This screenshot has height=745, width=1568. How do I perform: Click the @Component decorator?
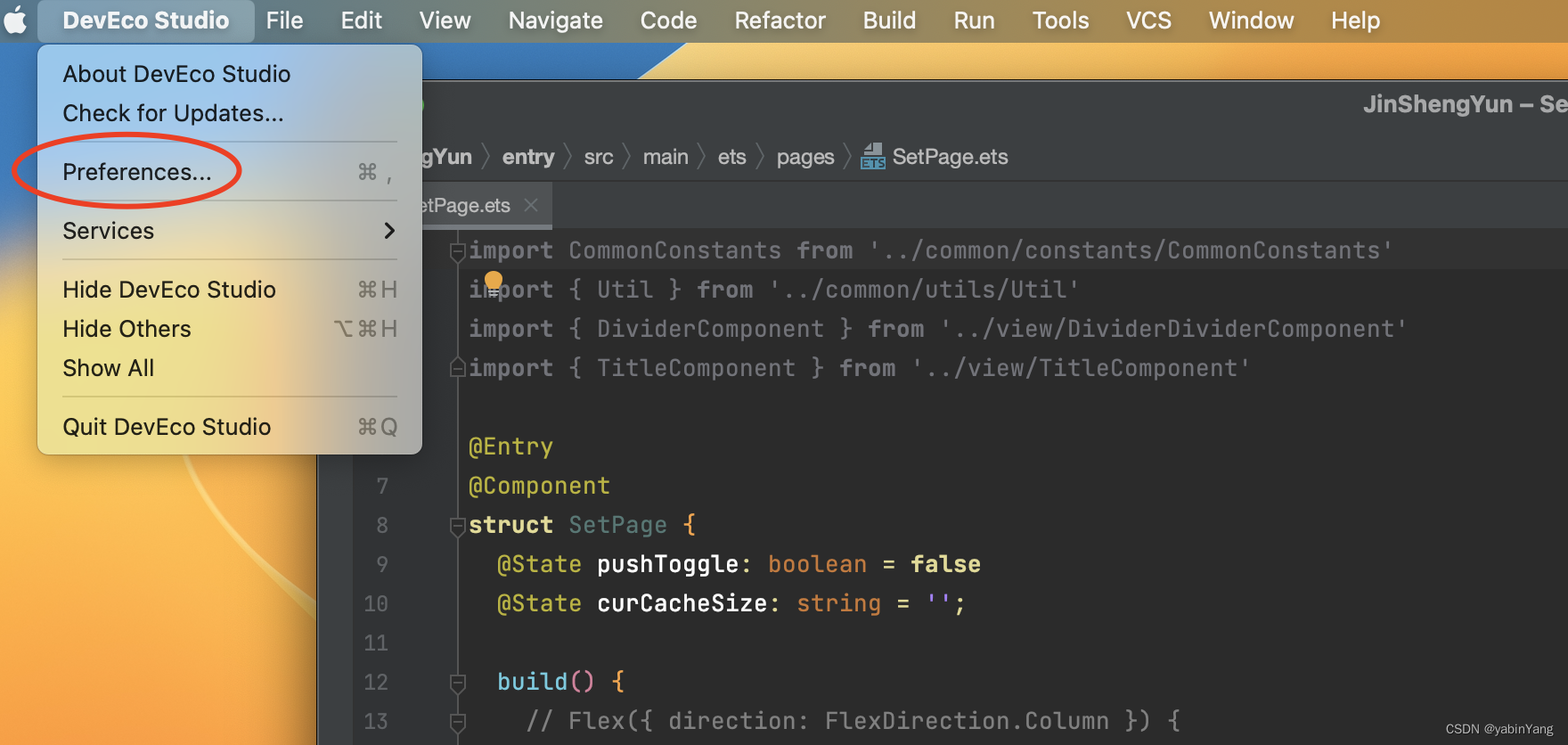tap(539, 486)
